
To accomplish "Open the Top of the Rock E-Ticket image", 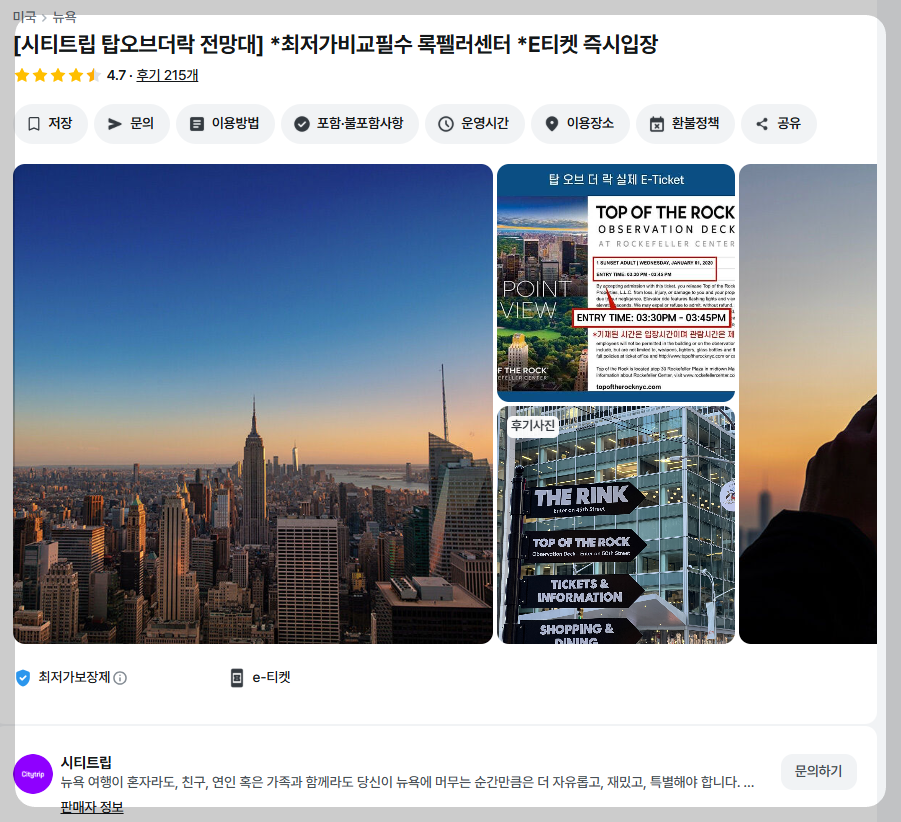I will click(616, 283).
